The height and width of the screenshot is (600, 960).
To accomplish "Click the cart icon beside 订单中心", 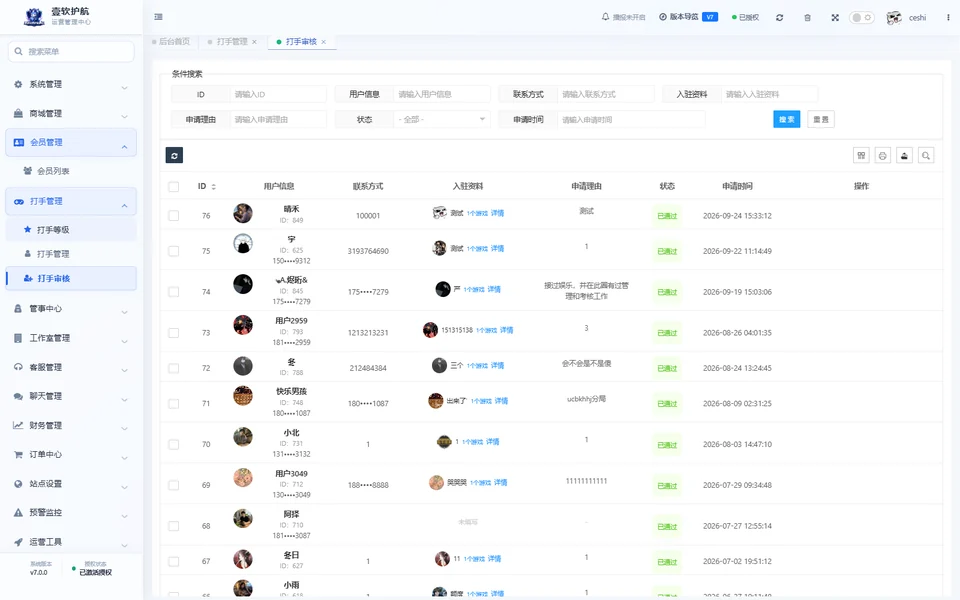I will [18, 454].
